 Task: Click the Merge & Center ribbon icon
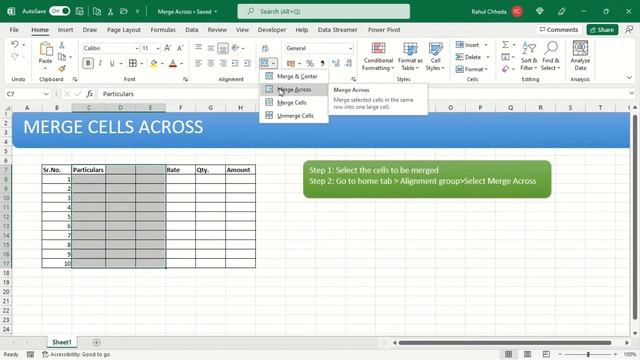click(264, 63)
